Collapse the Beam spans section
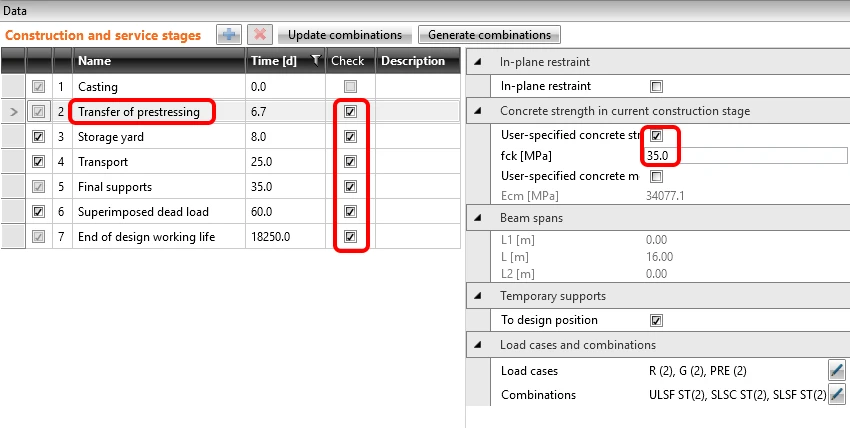 (478, 218)
